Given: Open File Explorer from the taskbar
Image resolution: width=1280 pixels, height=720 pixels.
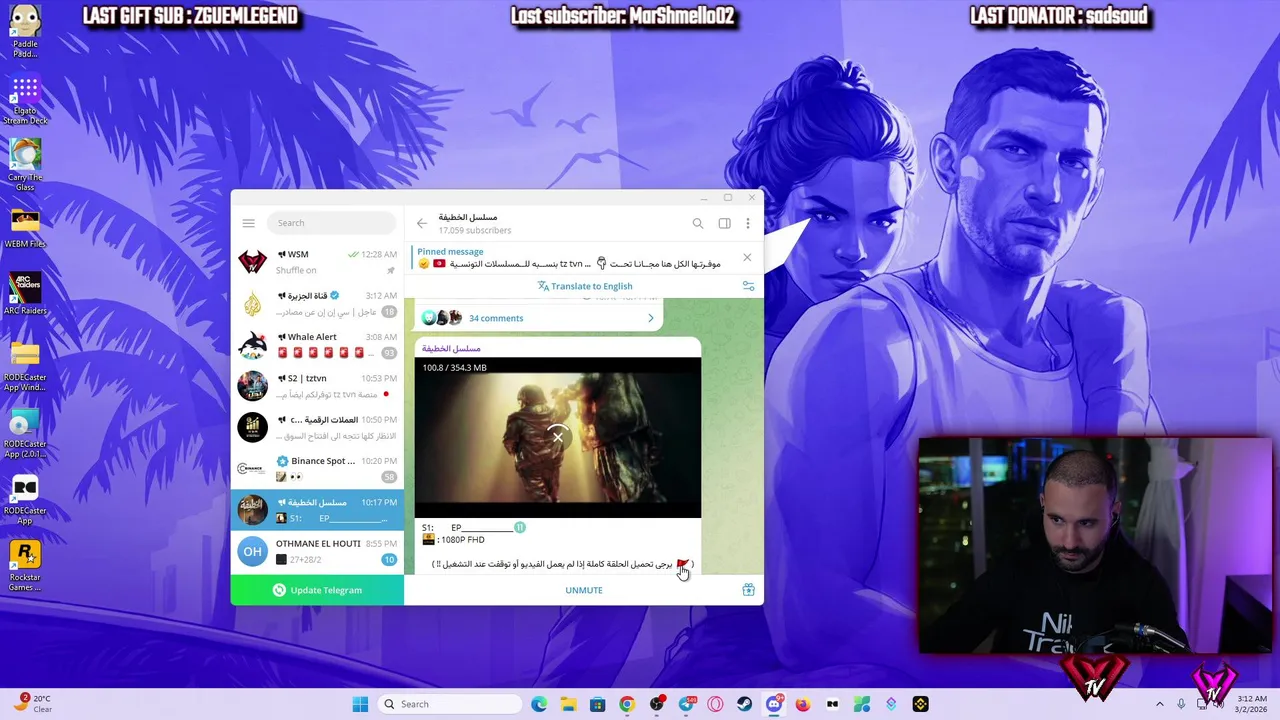Looking at the screenshot, I should [x=568, y=704].
